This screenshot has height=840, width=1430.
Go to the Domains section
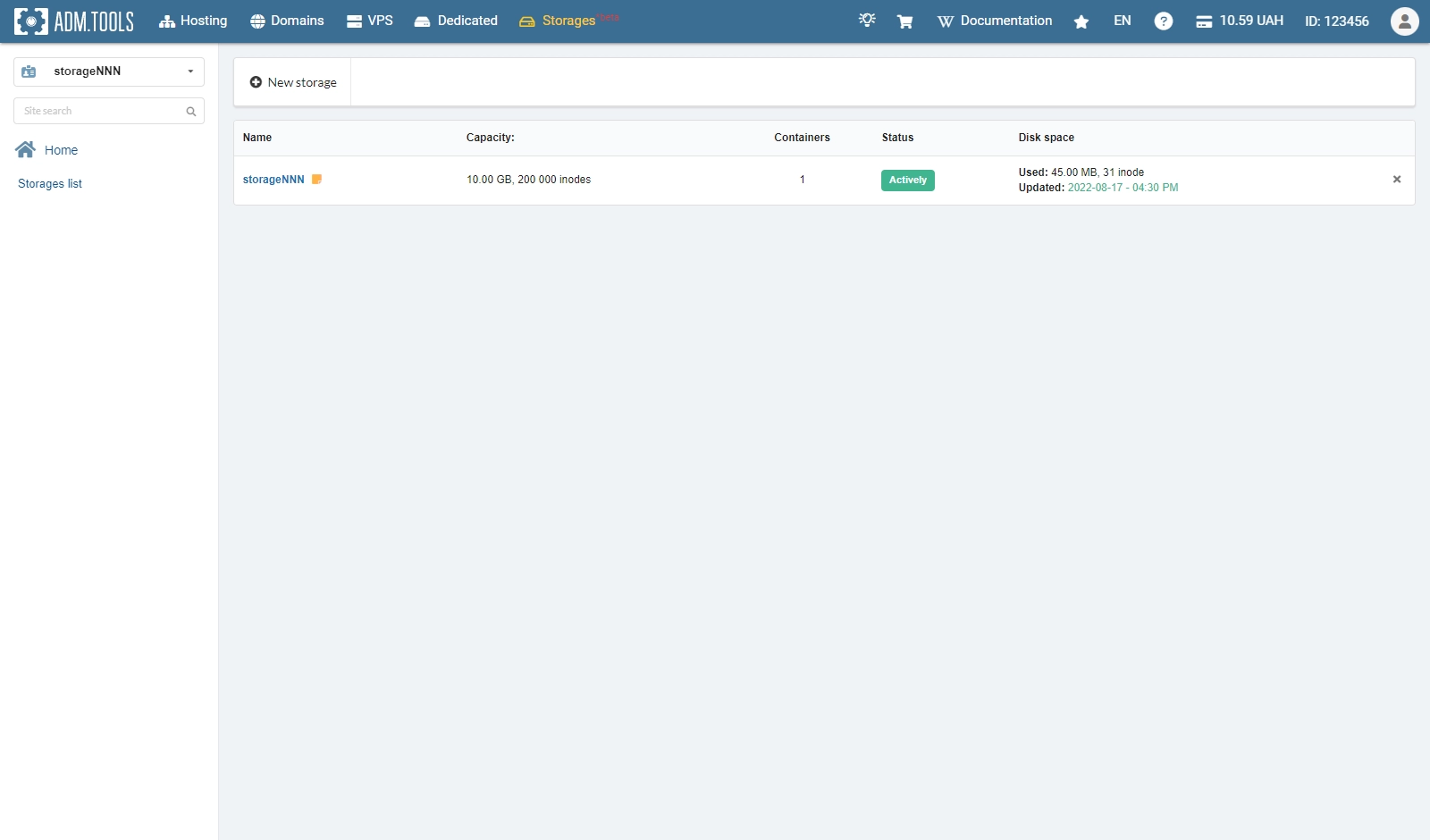[287, 21]
